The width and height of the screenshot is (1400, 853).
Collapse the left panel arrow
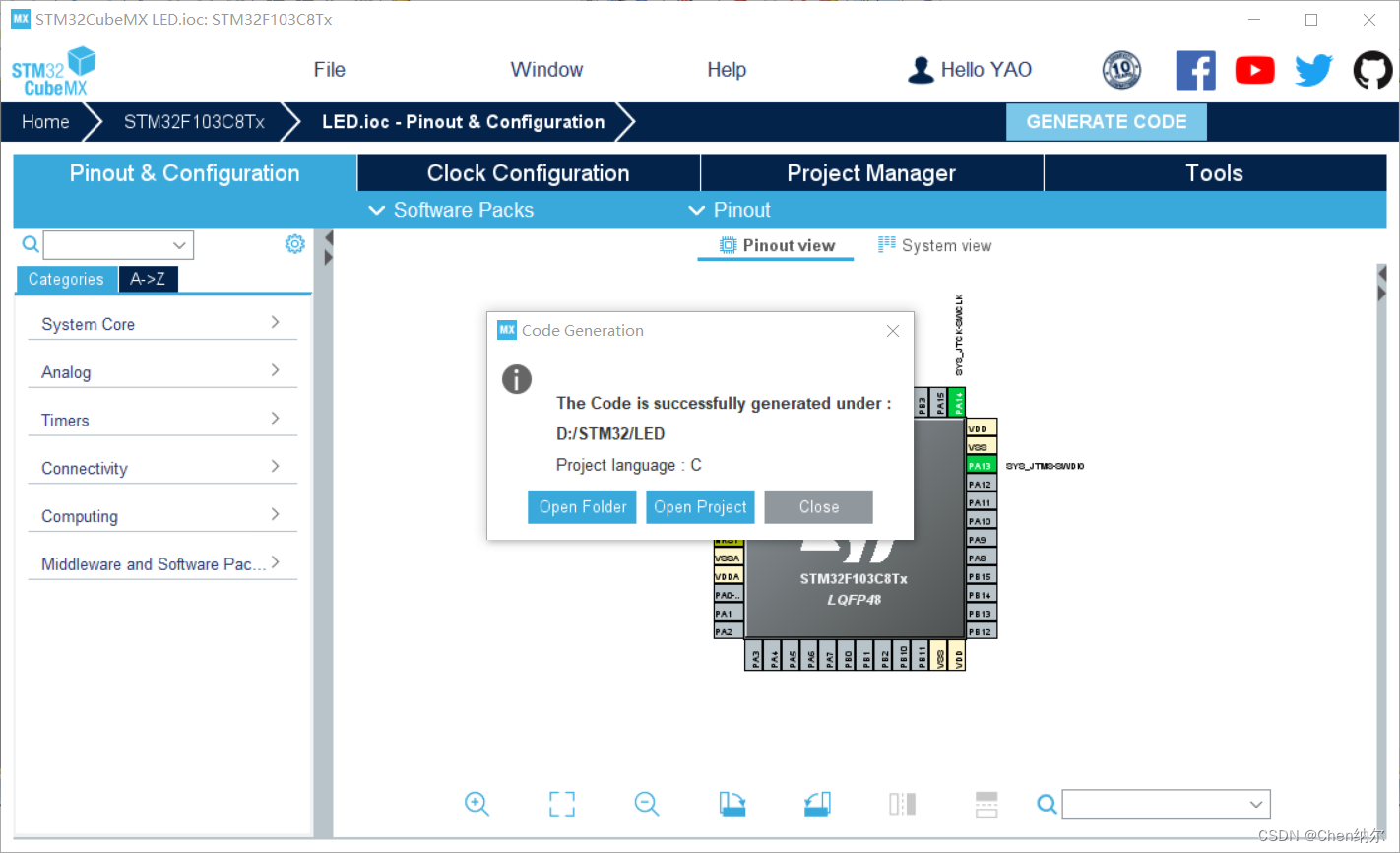pyautogui.click(x=329, y=237)
